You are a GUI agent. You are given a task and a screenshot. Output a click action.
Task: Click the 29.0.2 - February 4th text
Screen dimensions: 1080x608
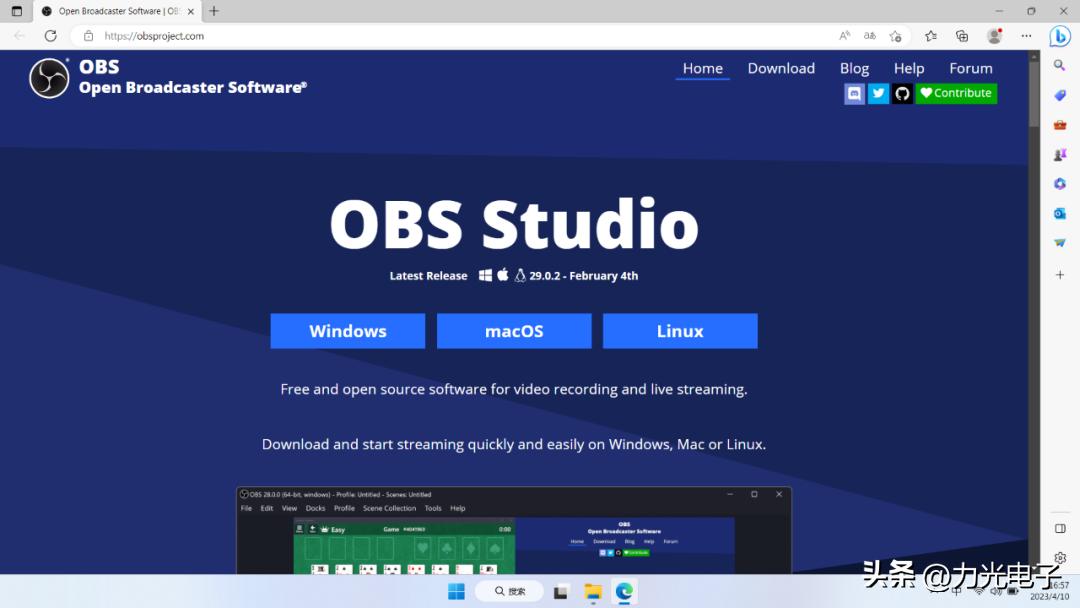tap(583, 275)
